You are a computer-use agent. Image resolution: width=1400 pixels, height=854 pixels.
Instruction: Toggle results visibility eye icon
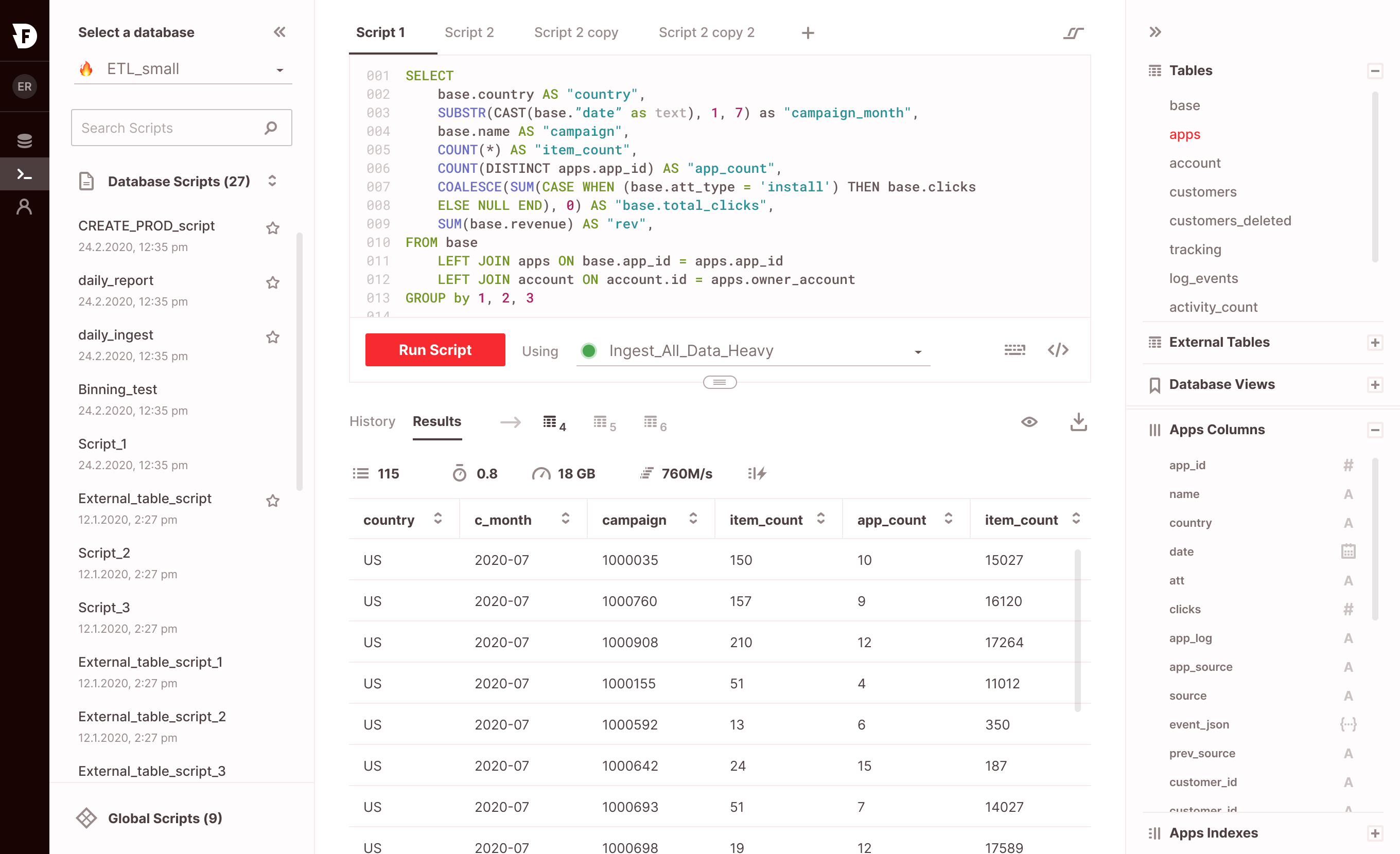(x=1029, y=422)
